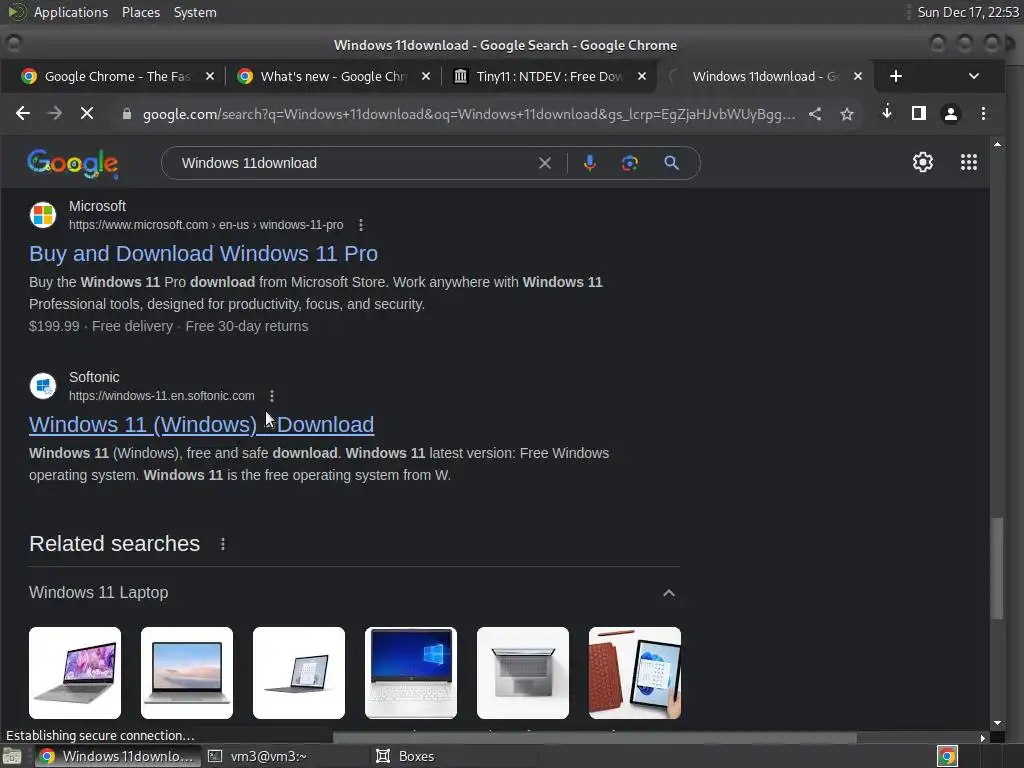This screenshot has width=1024, height=768.
Task: Click the horizontal scrollbar thumb
Action: (x=594, y=737)
